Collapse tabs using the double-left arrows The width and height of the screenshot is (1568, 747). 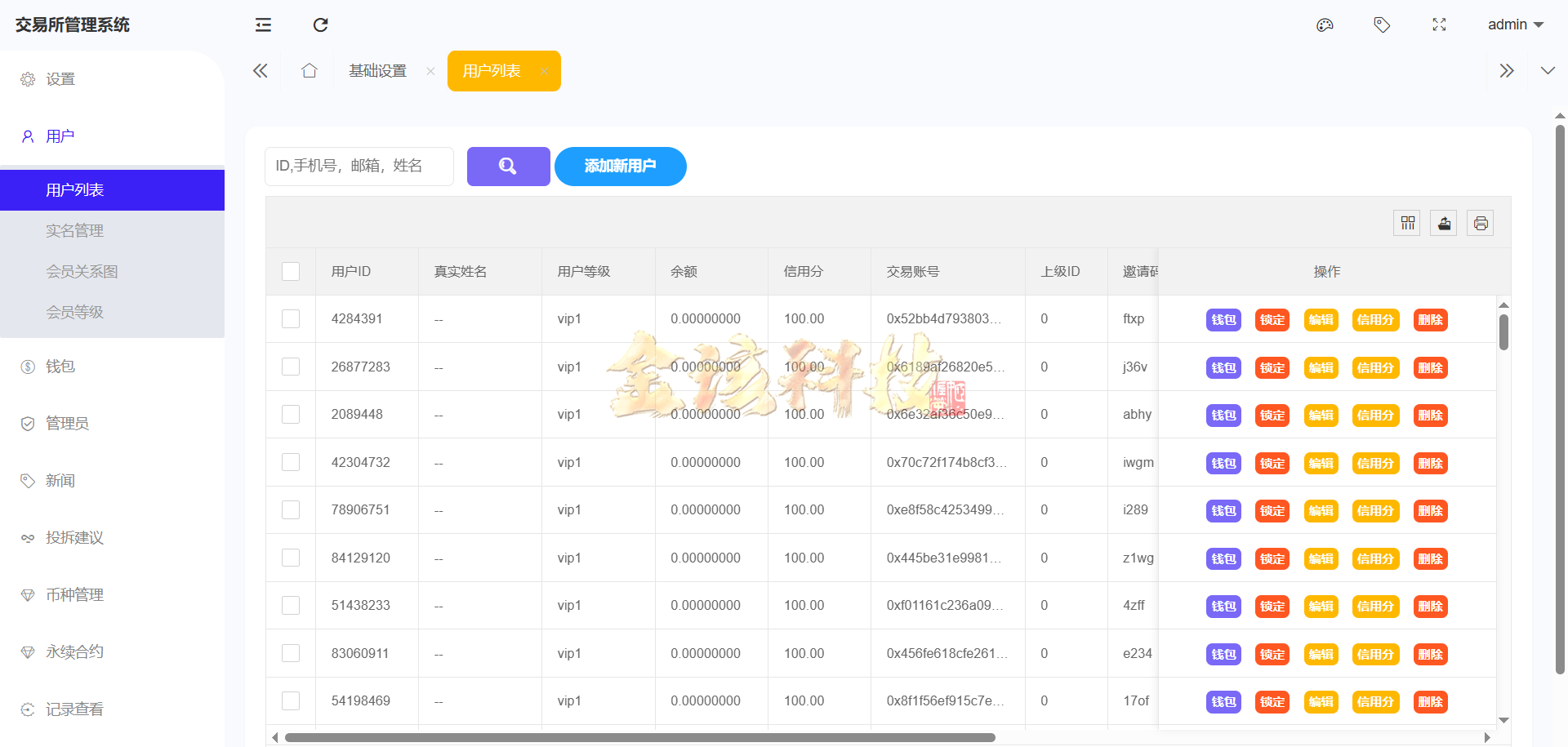pyautogui.click(x=260, y=70)
